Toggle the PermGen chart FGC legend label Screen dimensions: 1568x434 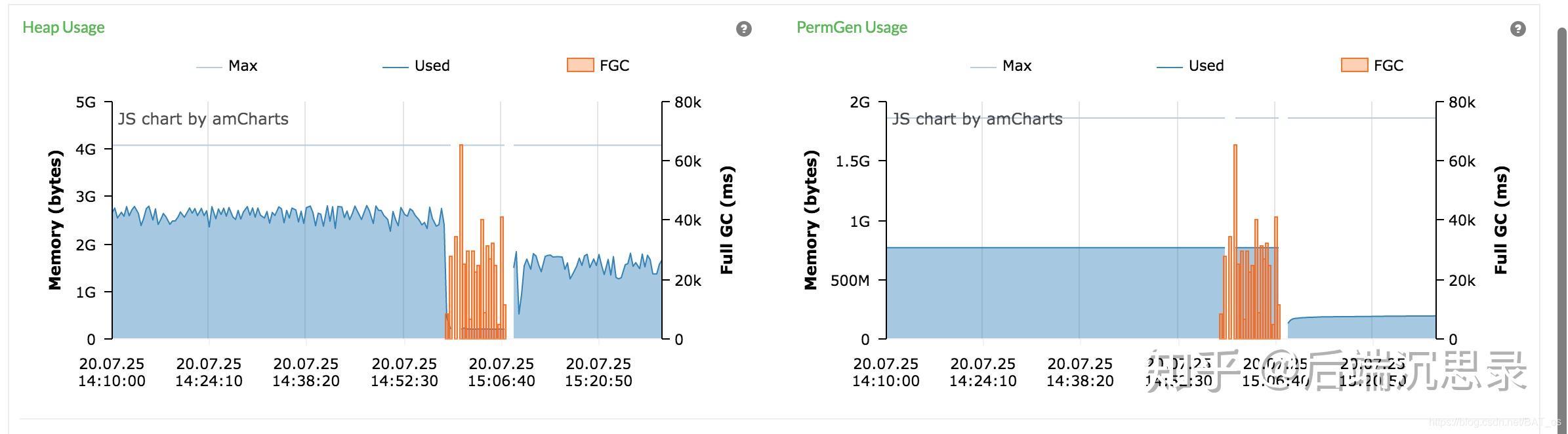coord(1388,66)
